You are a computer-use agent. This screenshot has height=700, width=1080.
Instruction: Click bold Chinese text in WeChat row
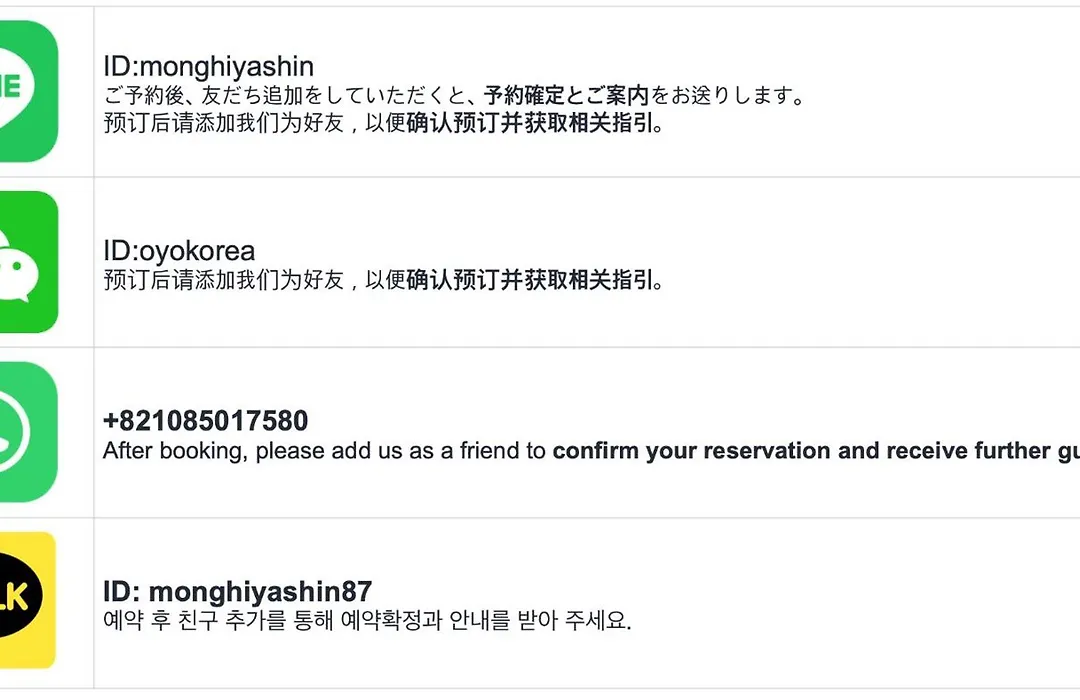534,280
